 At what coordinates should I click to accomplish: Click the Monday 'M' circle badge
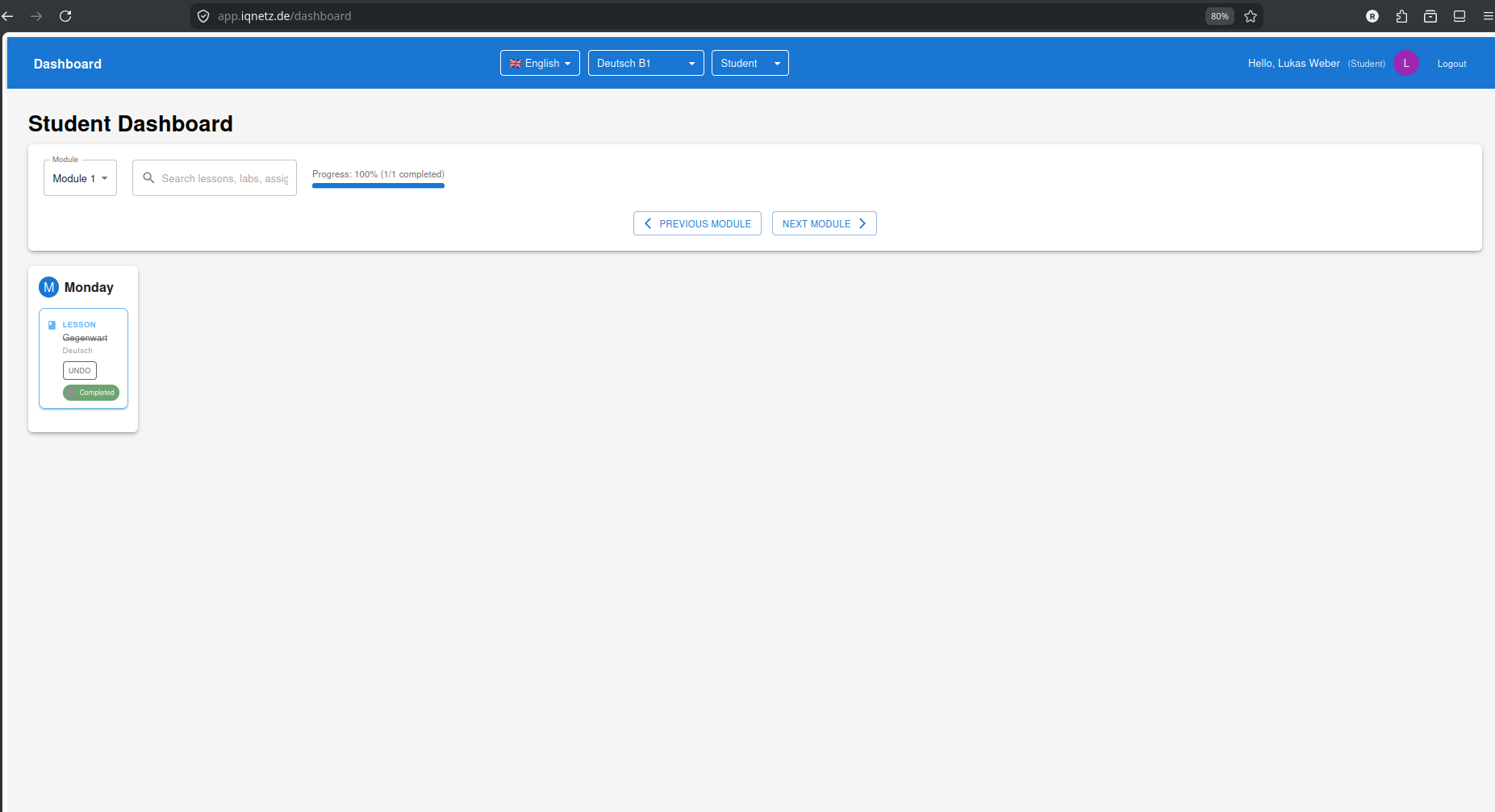pyautogui.click(x=48, y=287)
